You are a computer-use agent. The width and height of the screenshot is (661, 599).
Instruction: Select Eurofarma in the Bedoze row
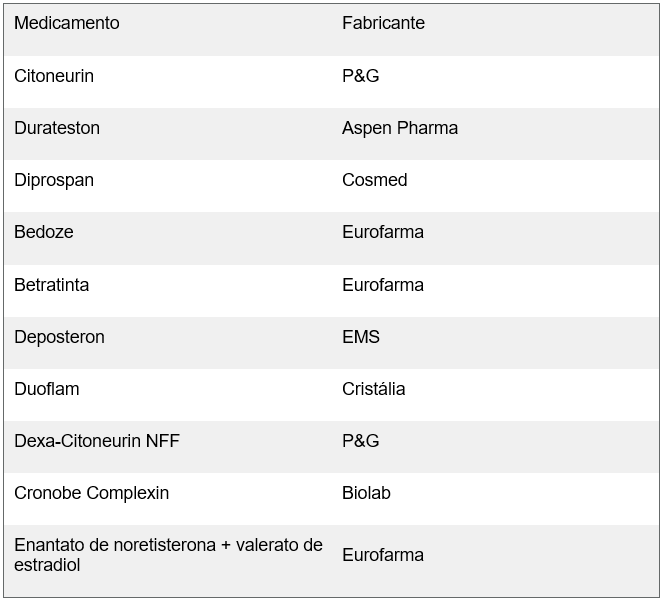click(x=383, y=232)
